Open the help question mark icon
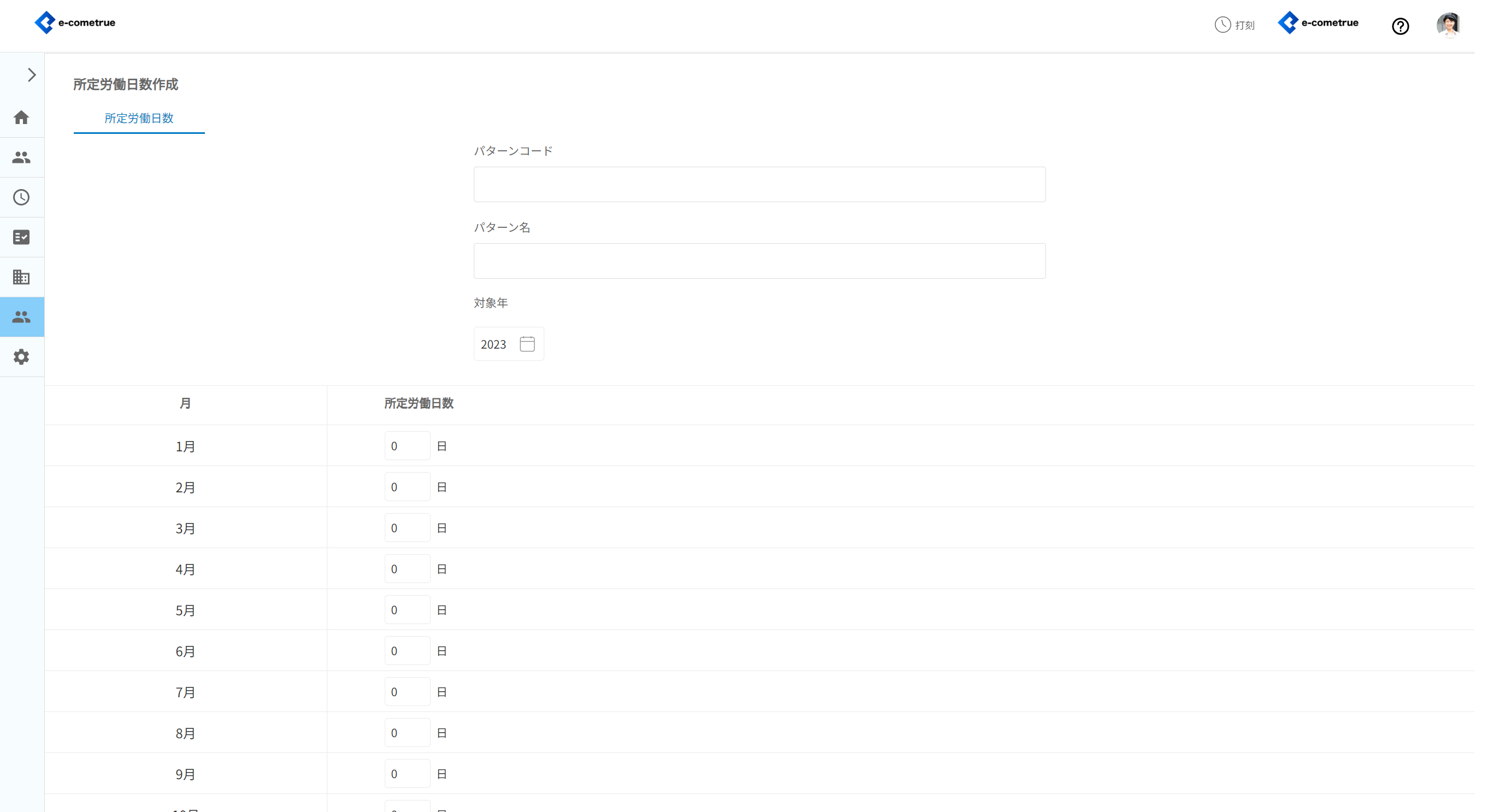Image resolution: width=1493 pixels, height=812 pixels. click(1400, 26)
